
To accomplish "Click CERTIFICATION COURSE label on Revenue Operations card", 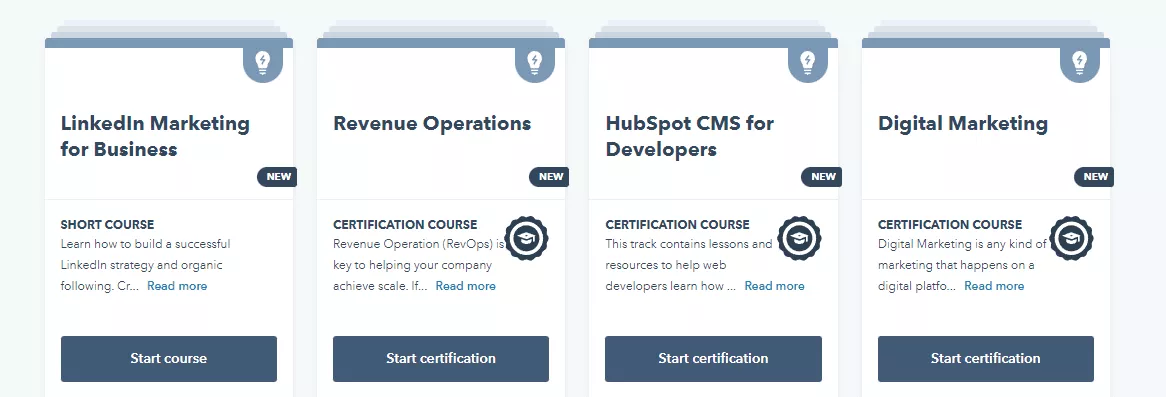I will point(405,225).
